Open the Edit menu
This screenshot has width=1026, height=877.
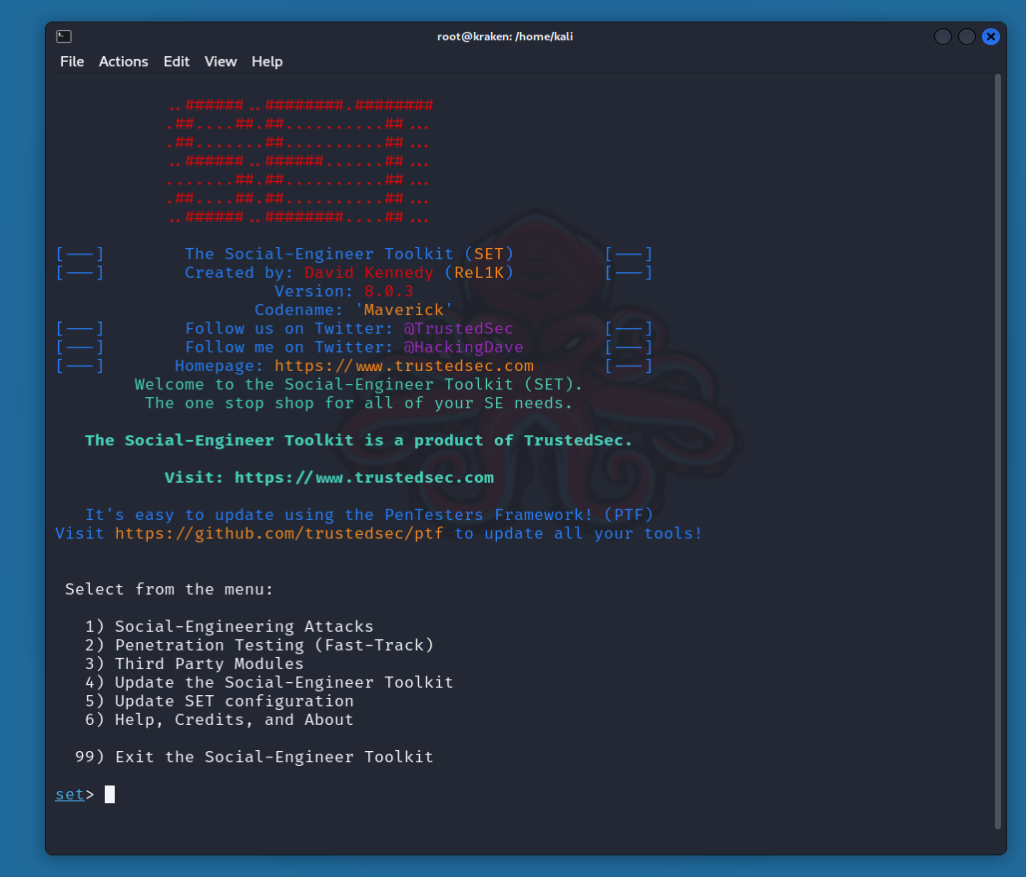coord(177,62)
